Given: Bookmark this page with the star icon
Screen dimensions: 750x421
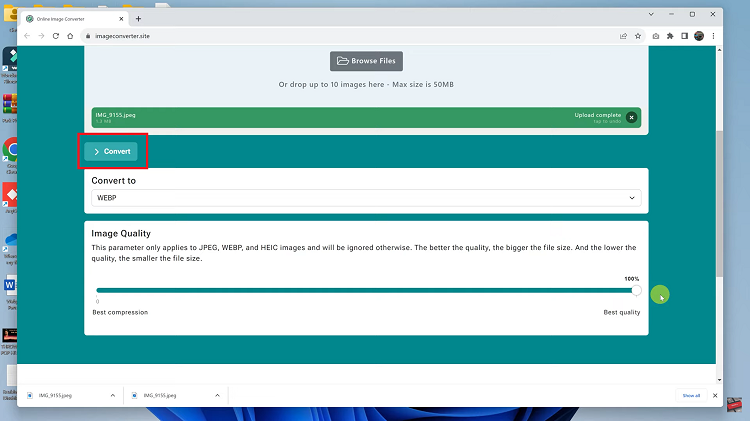Looking at the screenshot, I should [639, 36].
